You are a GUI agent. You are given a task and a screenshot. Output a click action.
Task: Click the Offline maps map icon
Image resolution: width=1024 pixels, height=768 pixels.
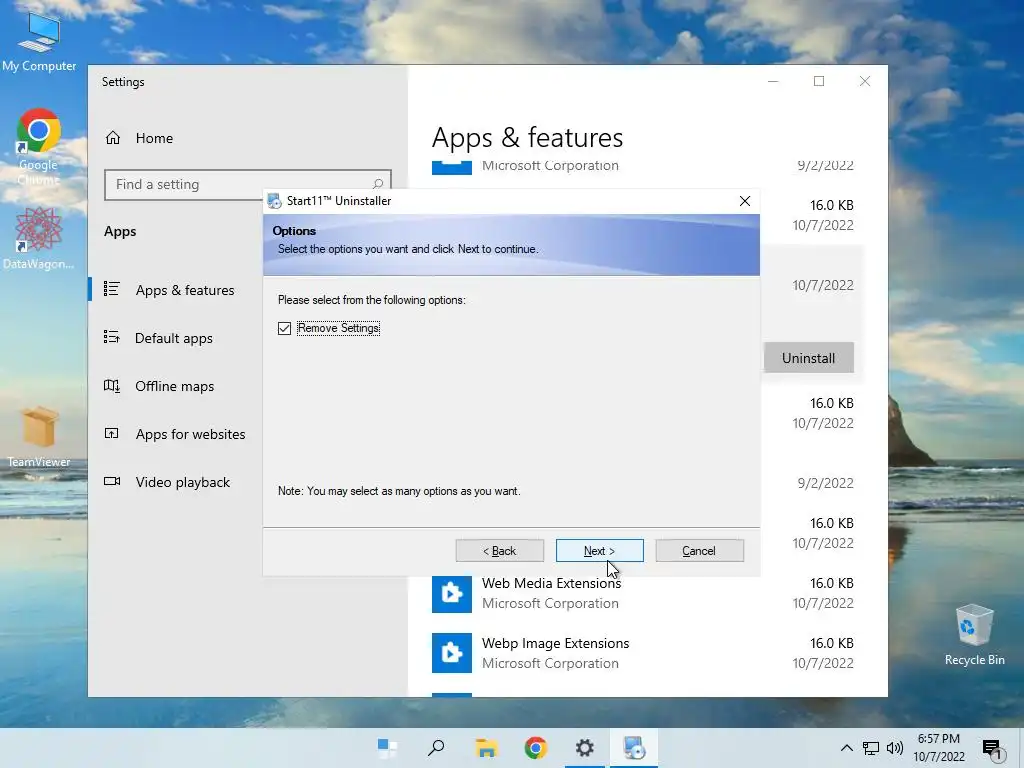112,385
